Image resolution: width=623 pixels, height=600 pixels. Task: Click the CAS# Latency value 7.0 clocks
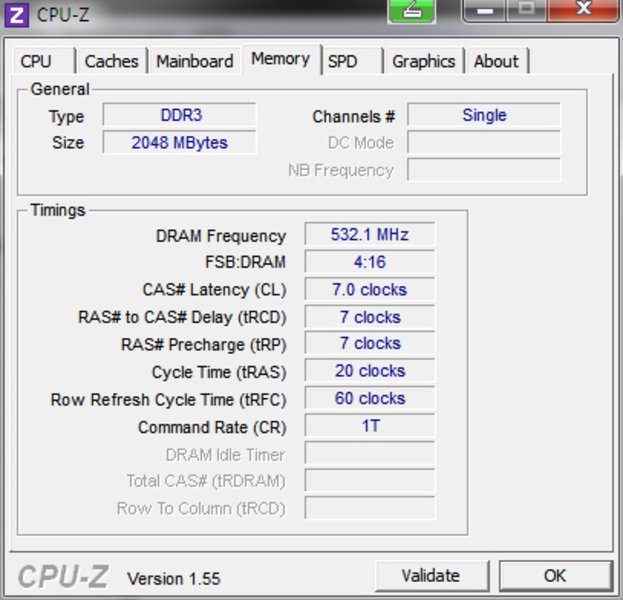(x=370, y=289)
